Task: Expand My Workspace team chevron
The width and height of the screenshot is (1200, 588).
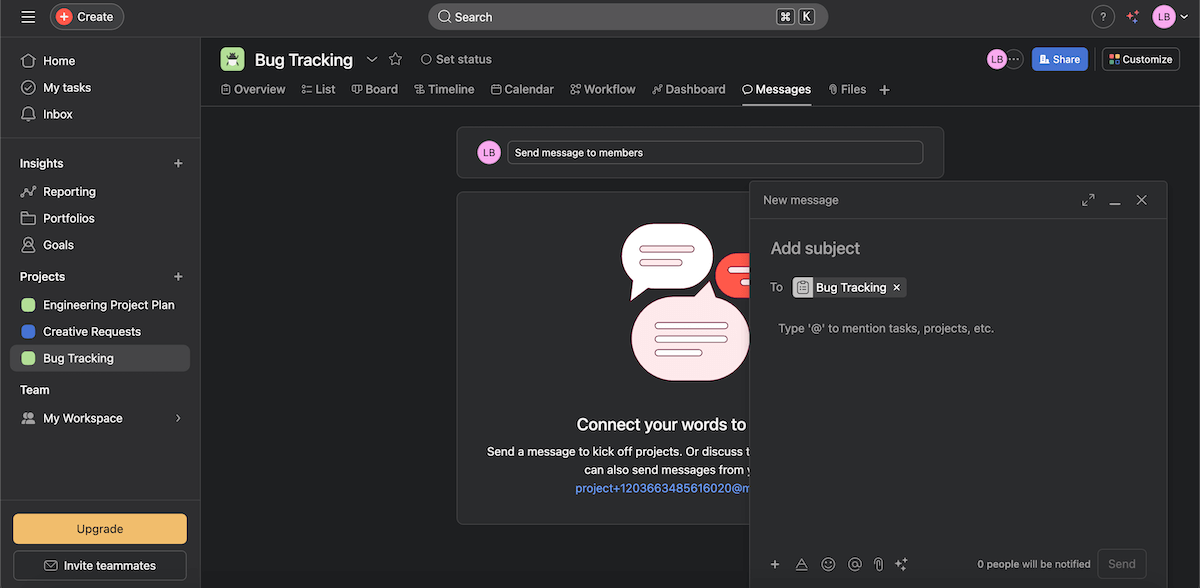Action: (178, 418)
